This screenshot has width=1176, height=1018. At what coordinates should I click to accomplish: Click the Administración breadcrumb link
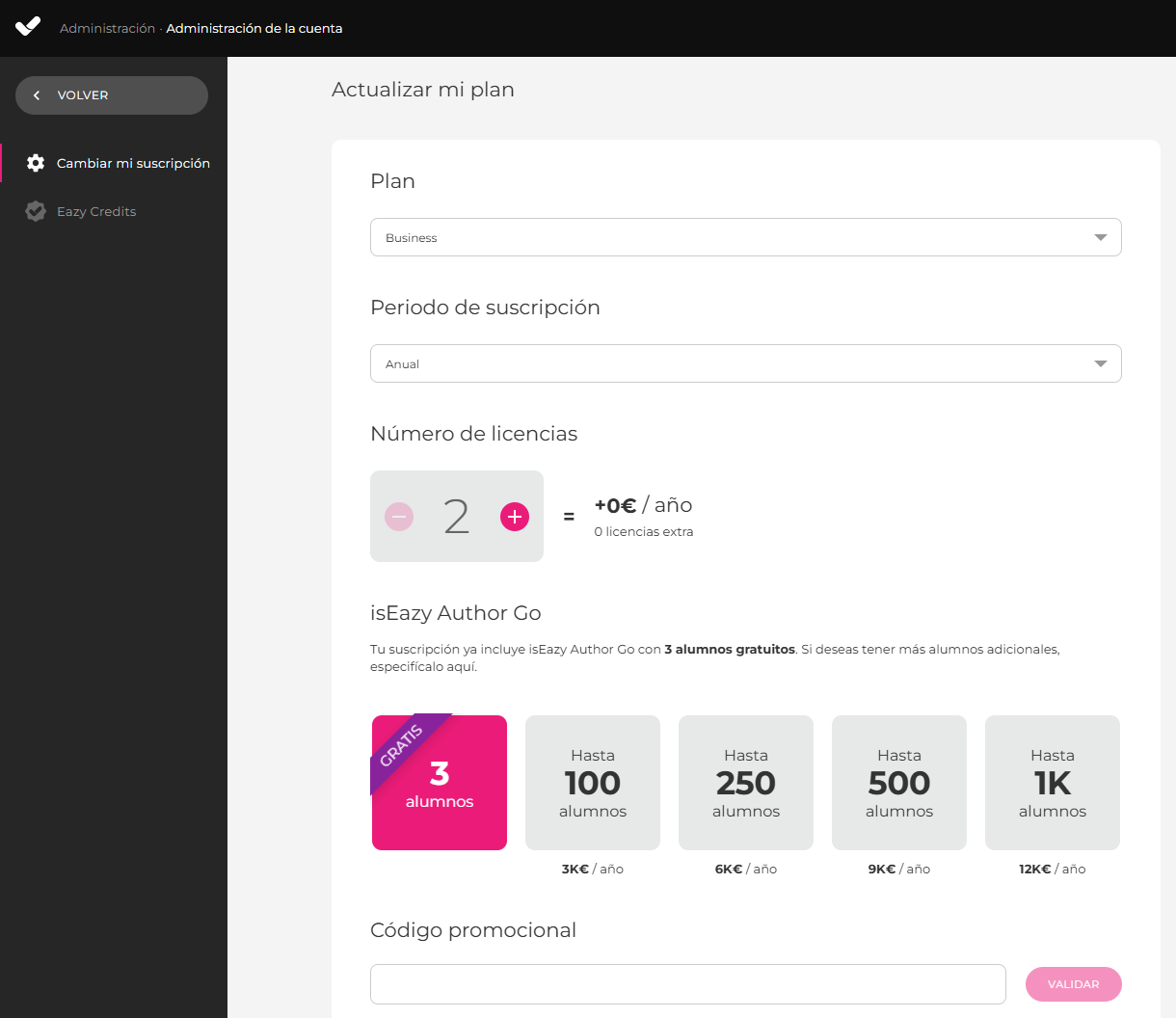(x=107, y=28)
